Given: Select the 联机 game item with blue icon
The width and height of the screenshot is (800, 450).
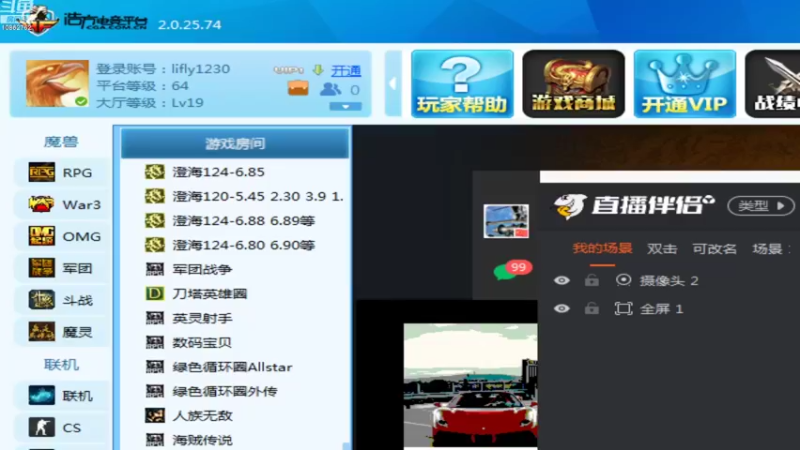Looking at the screenshot, I should pos(61,396).
